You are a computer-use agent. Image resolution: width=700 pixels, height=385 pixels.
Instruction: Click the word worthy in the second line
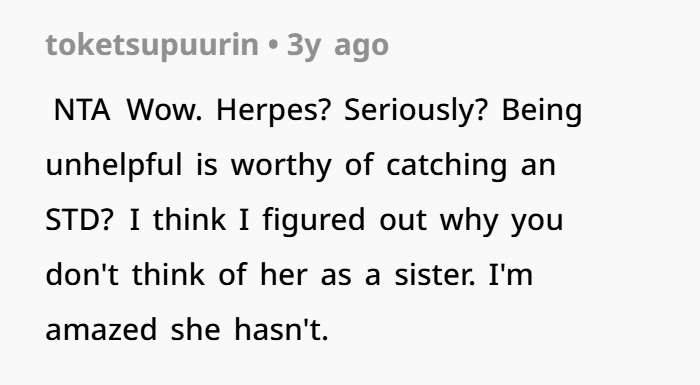coord(281,165)
